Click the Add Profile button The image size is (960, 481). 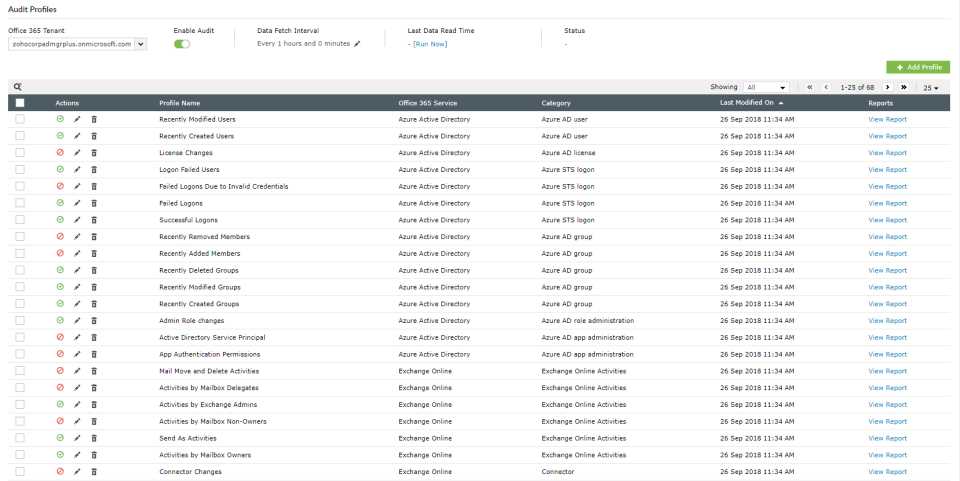(918, 67)
